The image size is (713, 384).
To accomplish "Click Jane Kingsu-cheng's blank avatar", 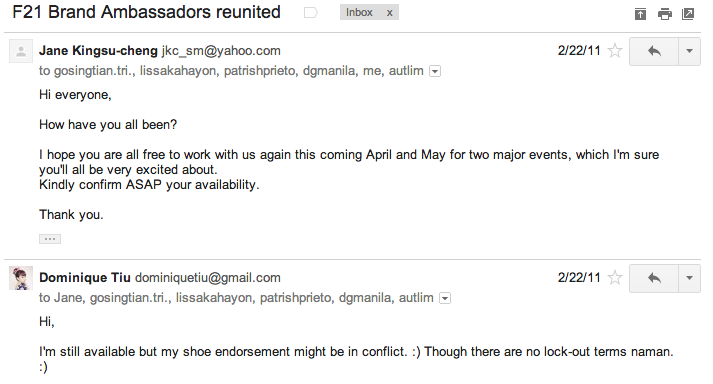I will (21, 51).
